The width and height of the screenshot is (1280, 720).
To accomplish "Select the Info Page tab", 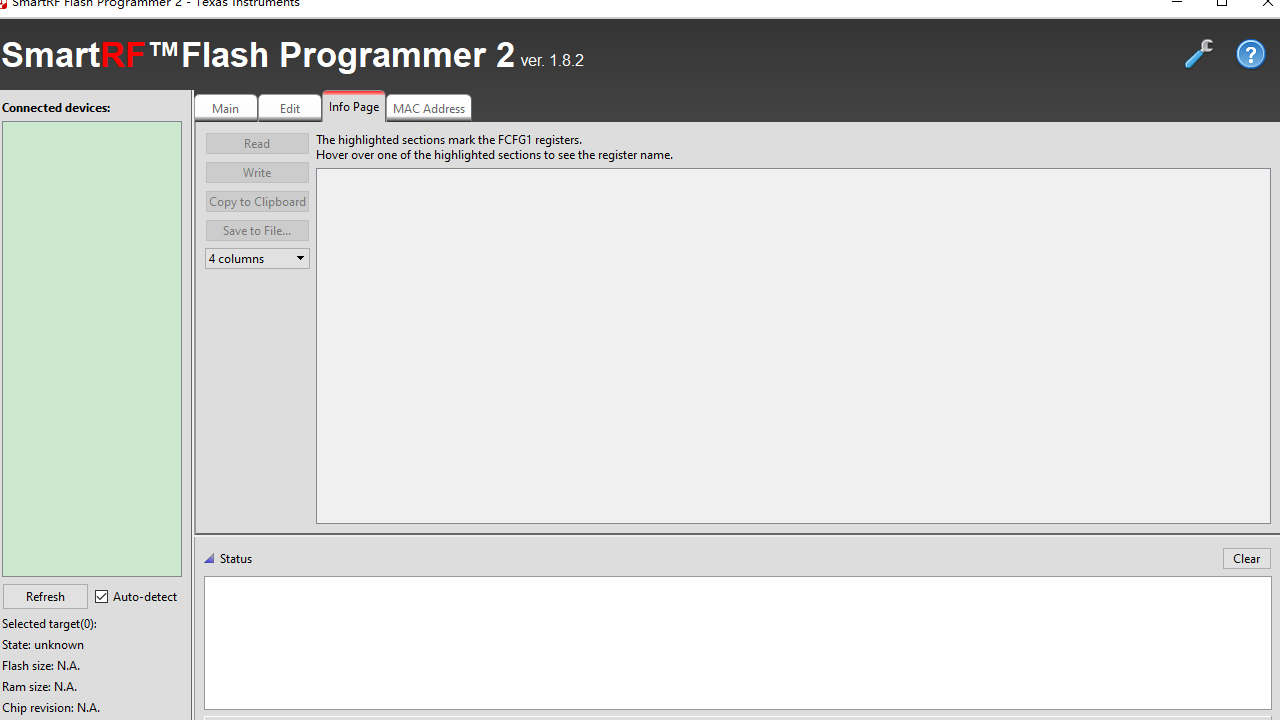I will pos(353,105).
